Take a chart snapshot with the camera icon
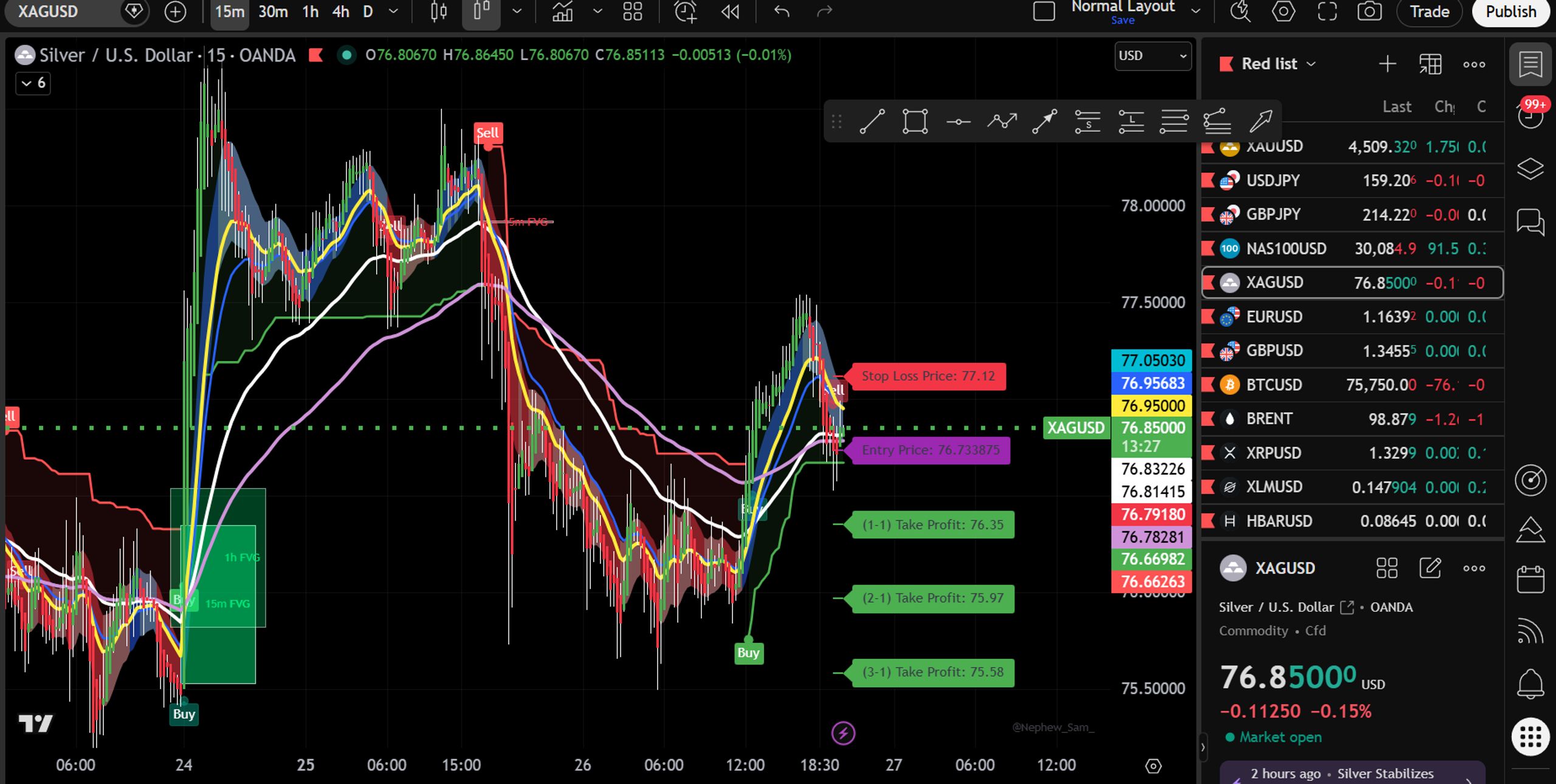 pyautogui.click(x=1369, y=12)
